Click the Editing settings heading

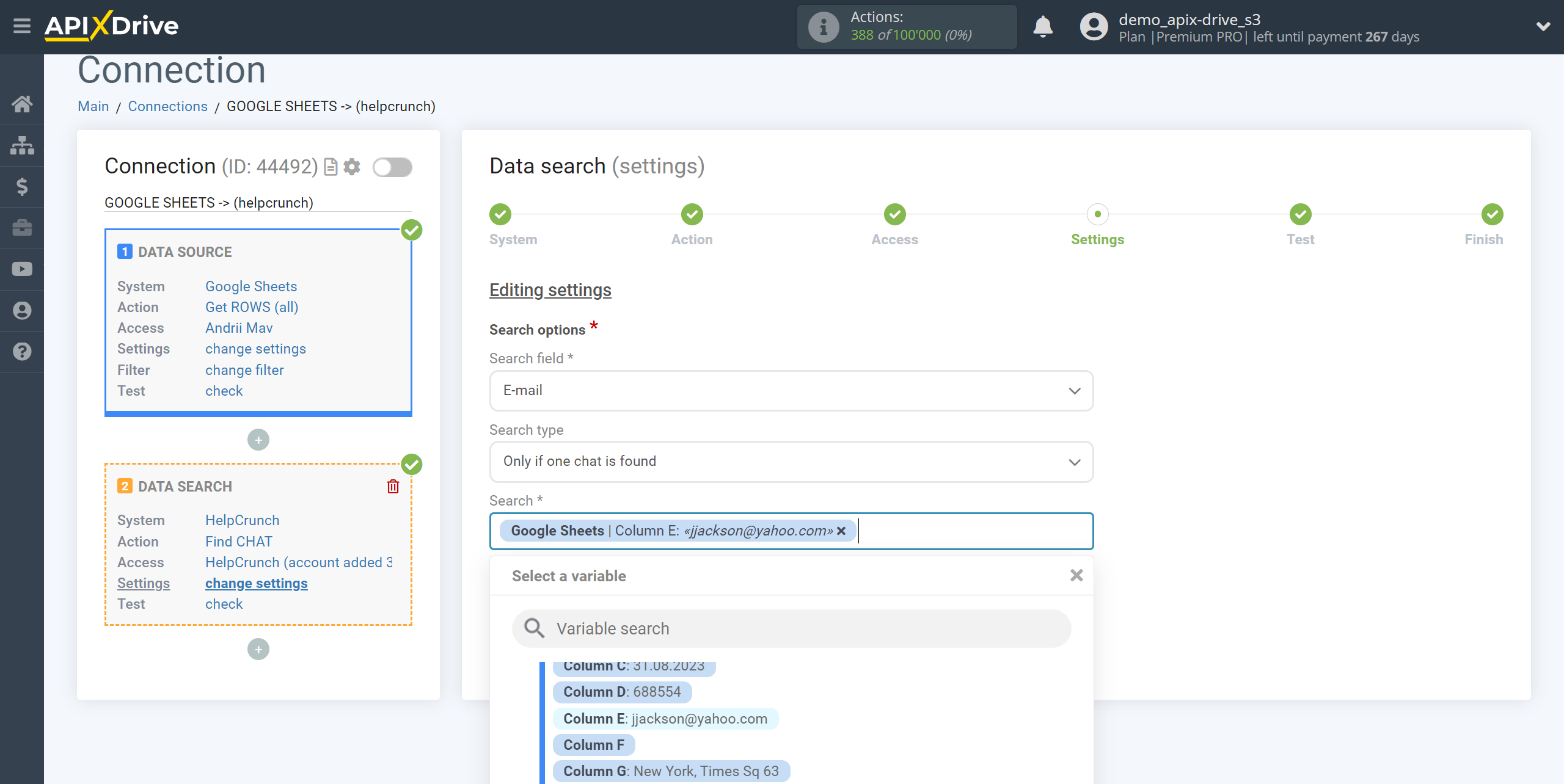550,290
